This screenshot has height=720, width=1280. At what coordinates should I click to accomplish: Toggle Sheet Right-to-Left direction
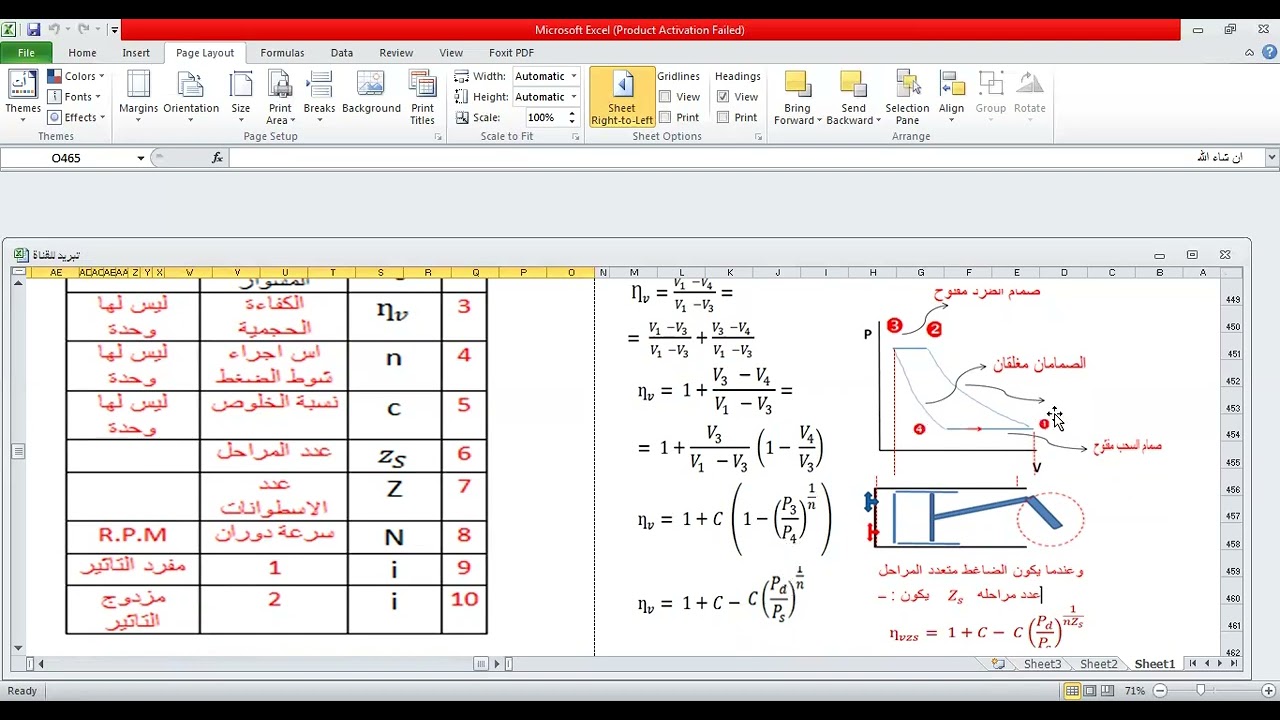622,96
